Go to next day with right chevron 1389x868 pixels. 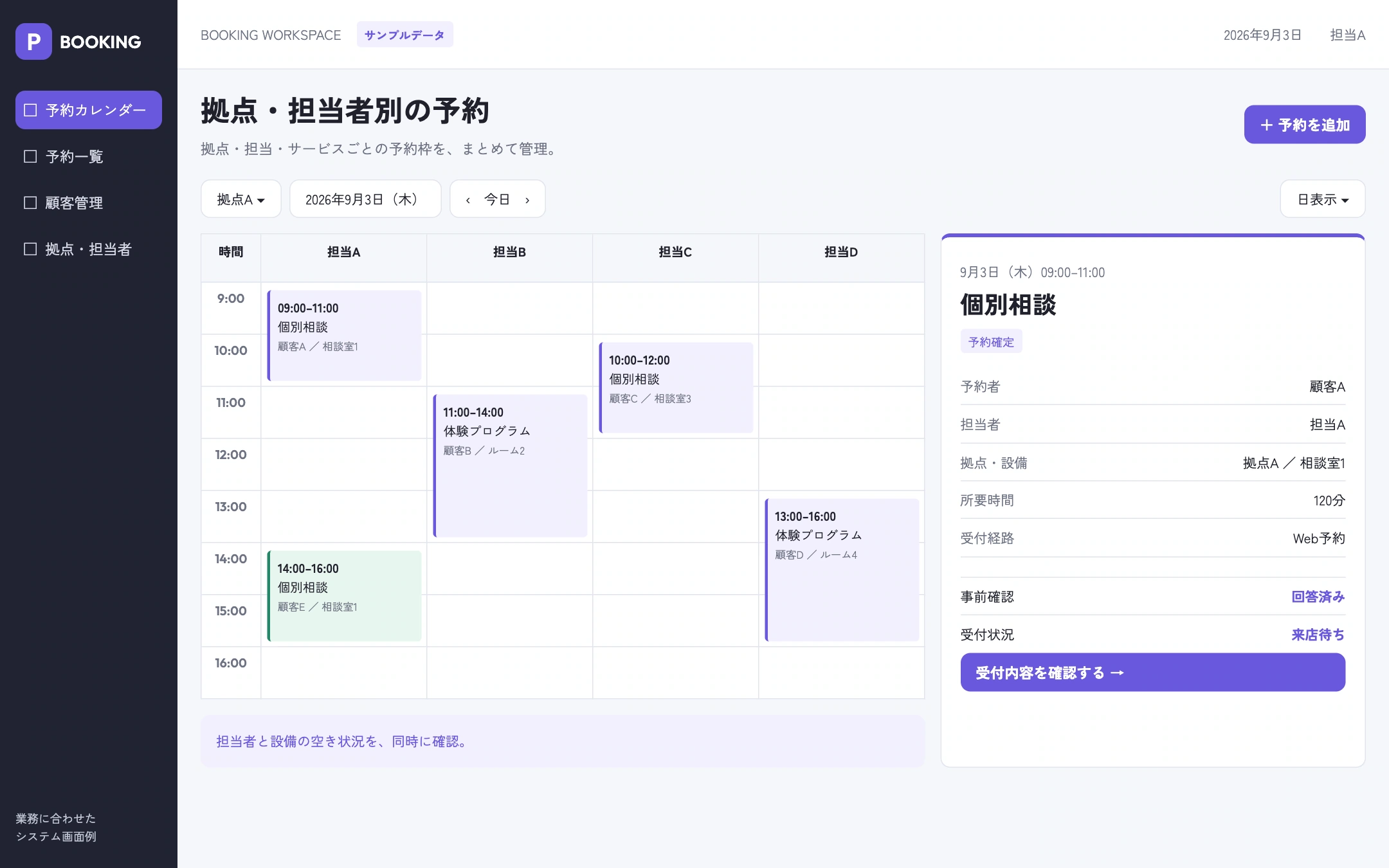click(527, 200)
